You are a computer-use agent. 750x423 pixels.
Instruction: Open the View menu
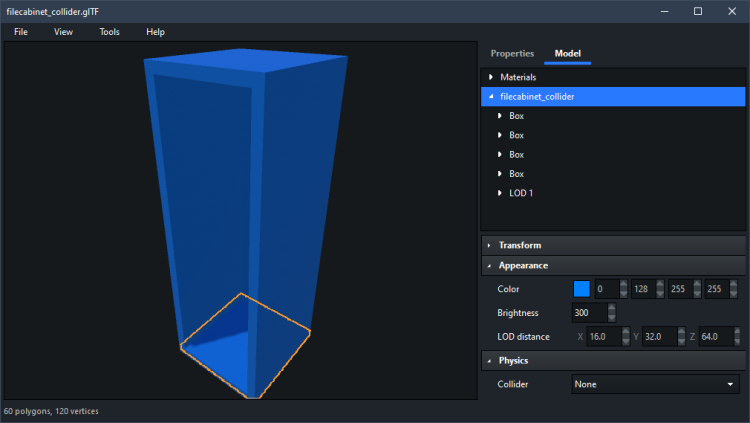pyautogui.click(x=63, y=32)
